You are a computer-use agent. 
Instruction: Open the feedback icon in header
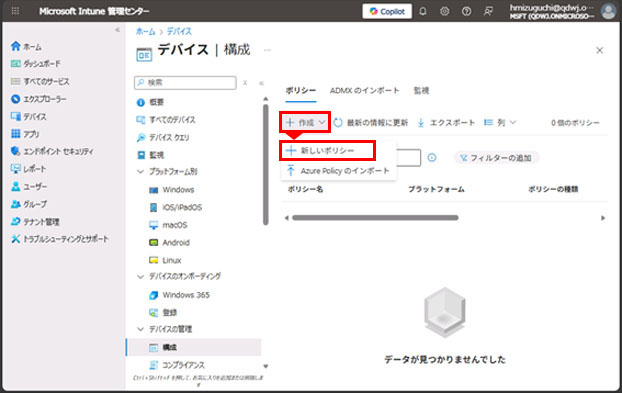click(488, 12)
